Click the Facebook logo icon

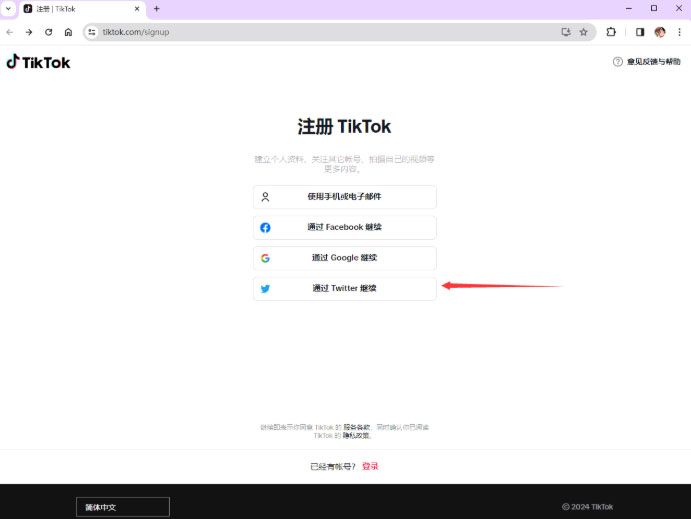[265, 227]
